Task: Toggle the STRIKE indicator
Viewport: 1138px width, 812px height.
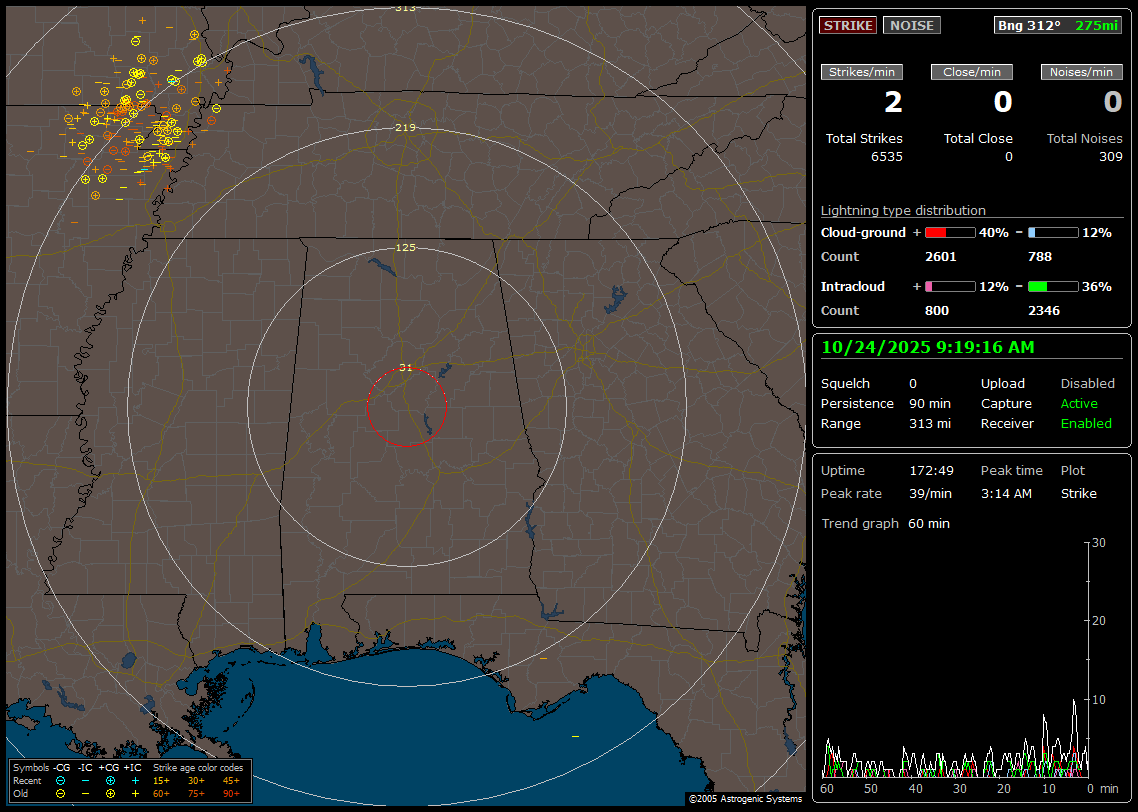Action: tap(848, 25)
